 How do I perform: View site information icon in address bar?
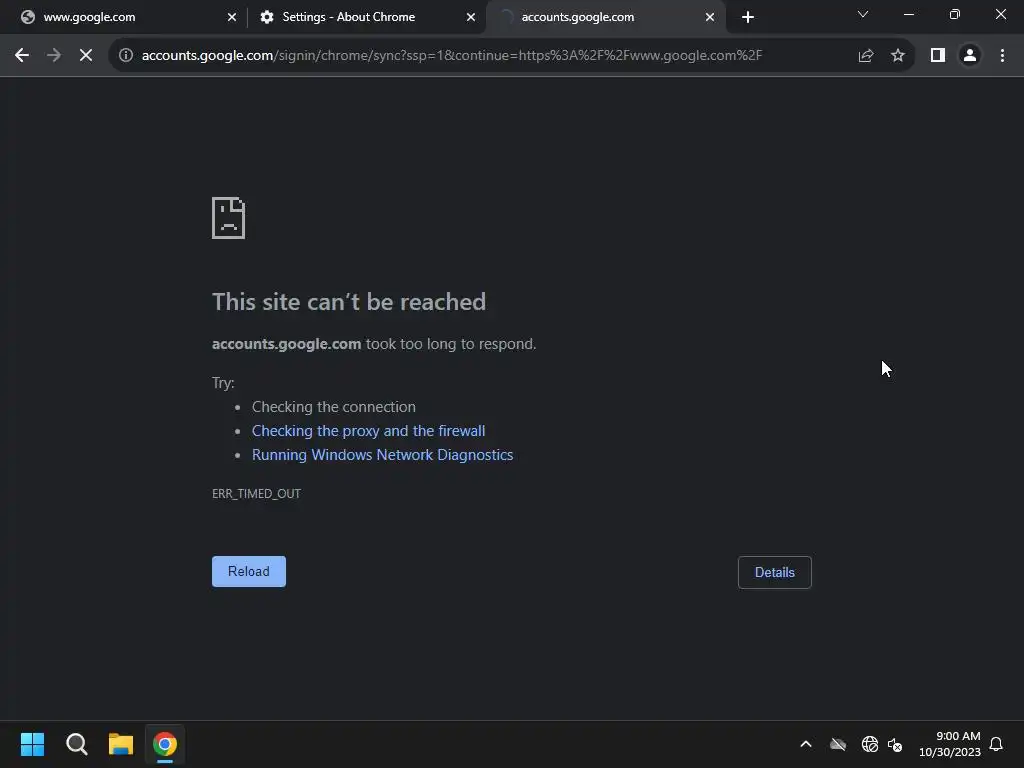125,56
